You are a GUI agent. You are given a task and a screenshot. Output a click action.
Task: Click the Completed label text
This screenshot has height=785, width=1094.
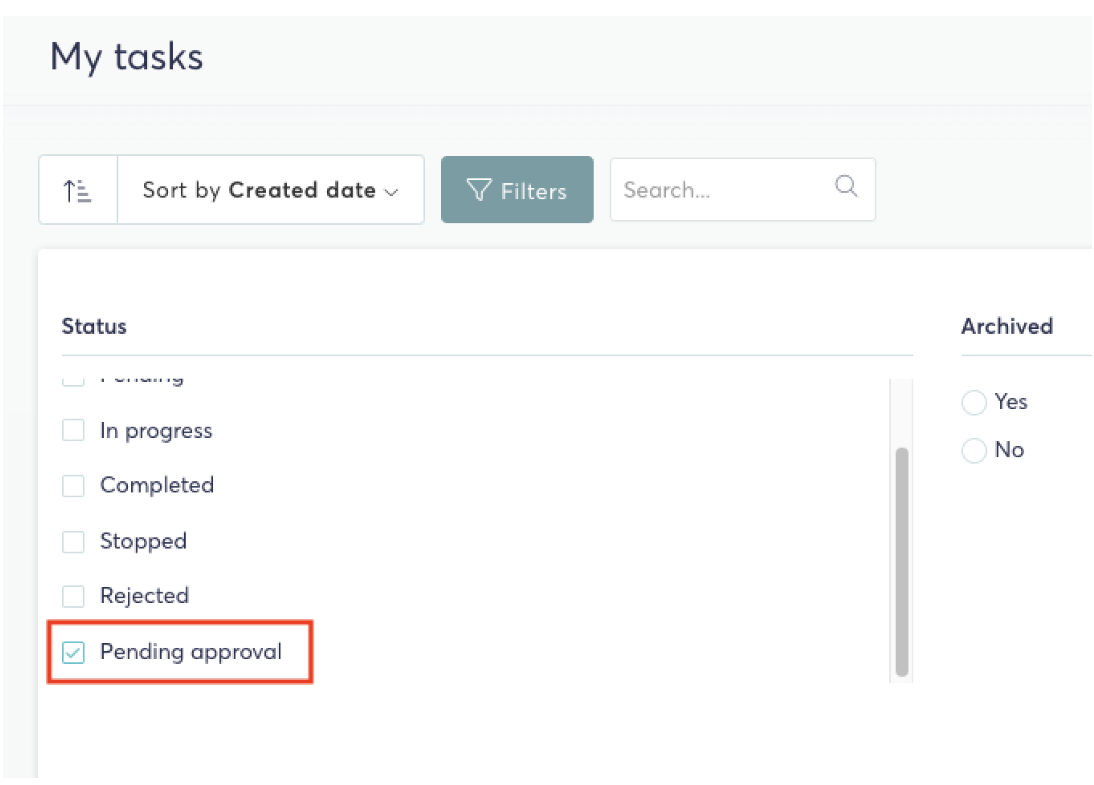(157, 485)
